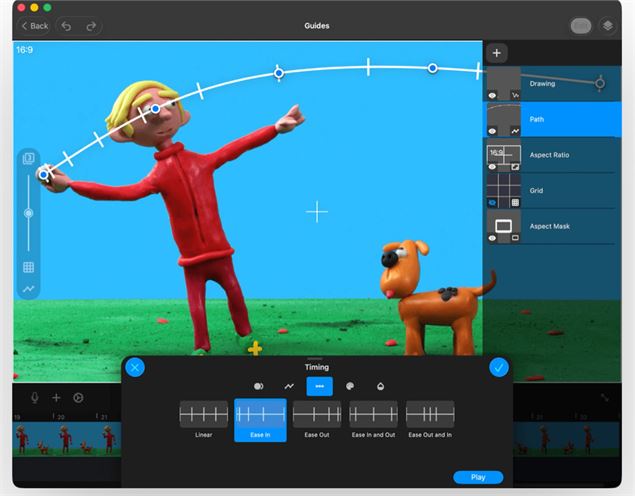Click the microphone icon above timeline
Screen dimensions: 635x496
point(35,397)
